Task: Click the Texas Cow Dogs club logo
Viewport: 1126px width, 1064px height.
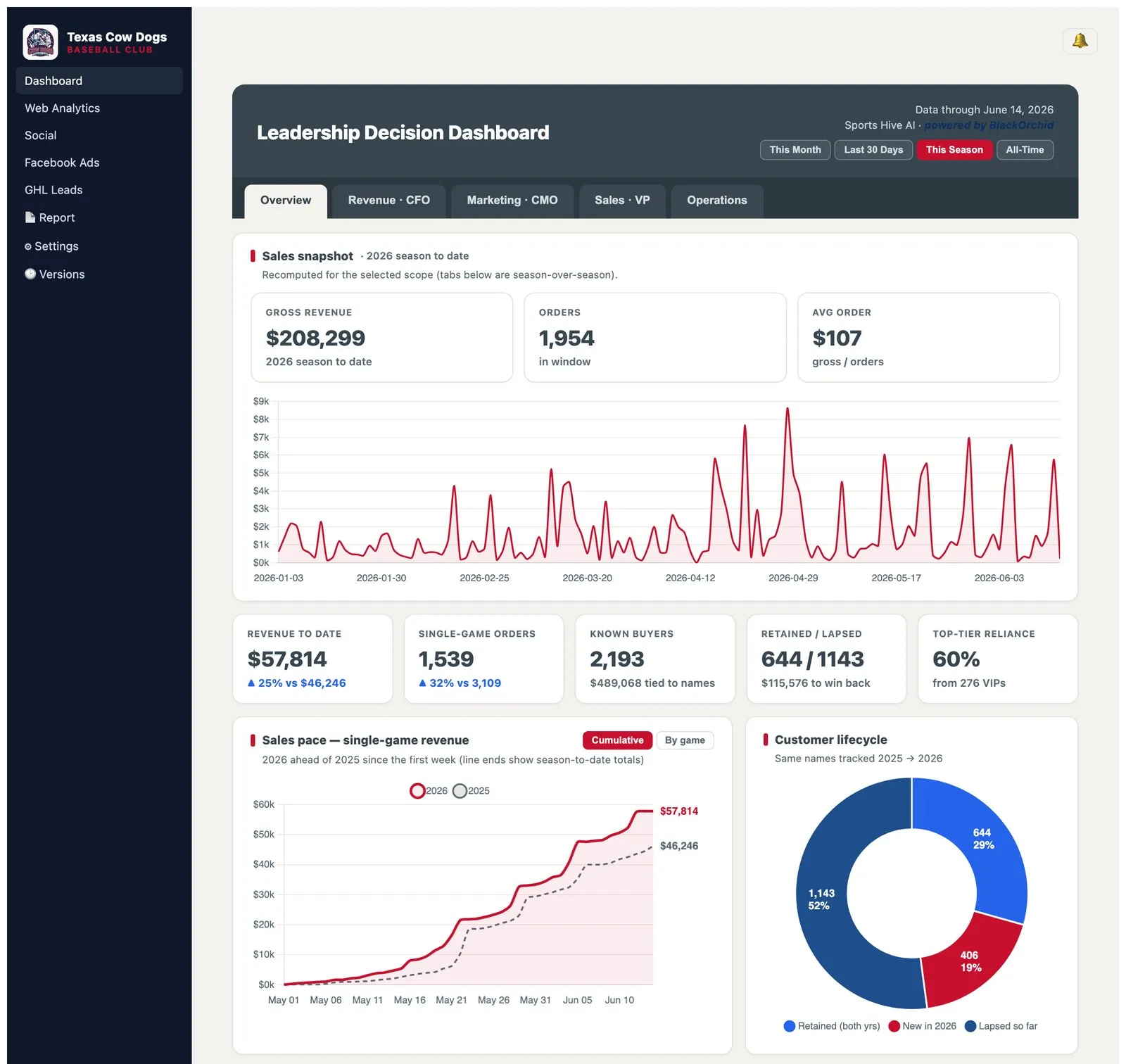Action: [x=40, y=42]
